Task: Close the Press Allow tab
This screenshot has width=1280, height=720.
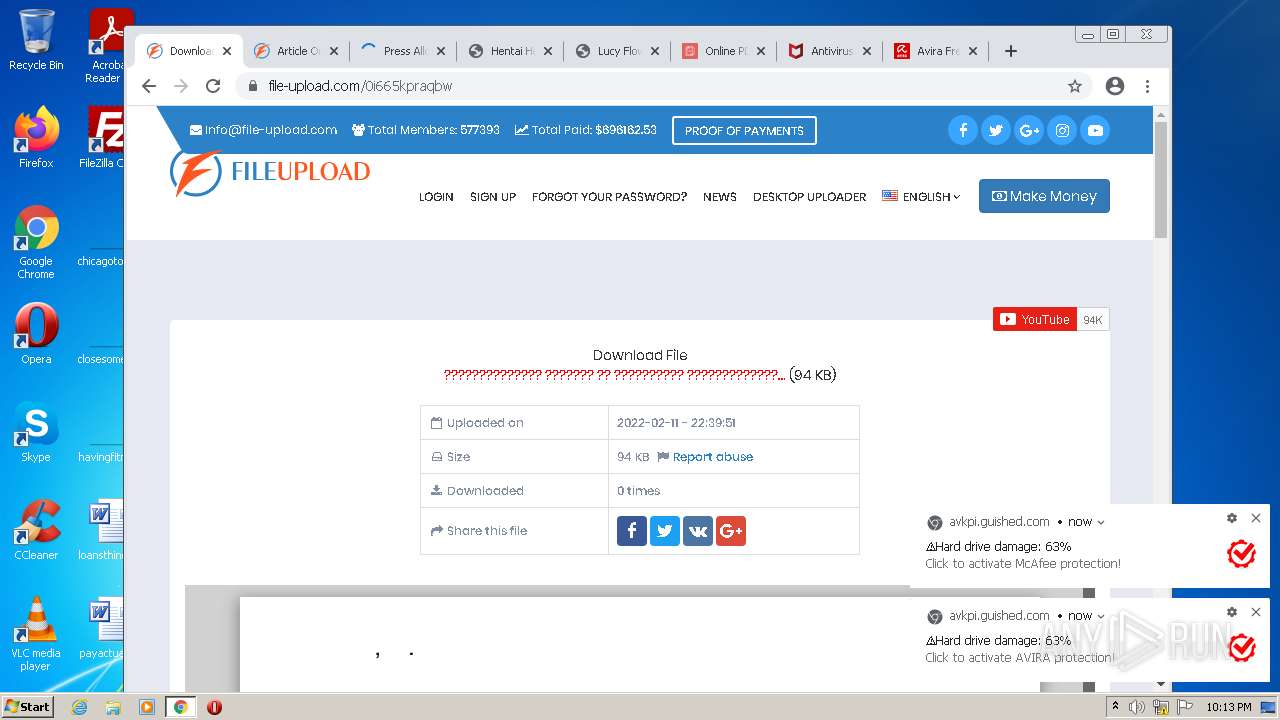Action: (x=441, y=51)
